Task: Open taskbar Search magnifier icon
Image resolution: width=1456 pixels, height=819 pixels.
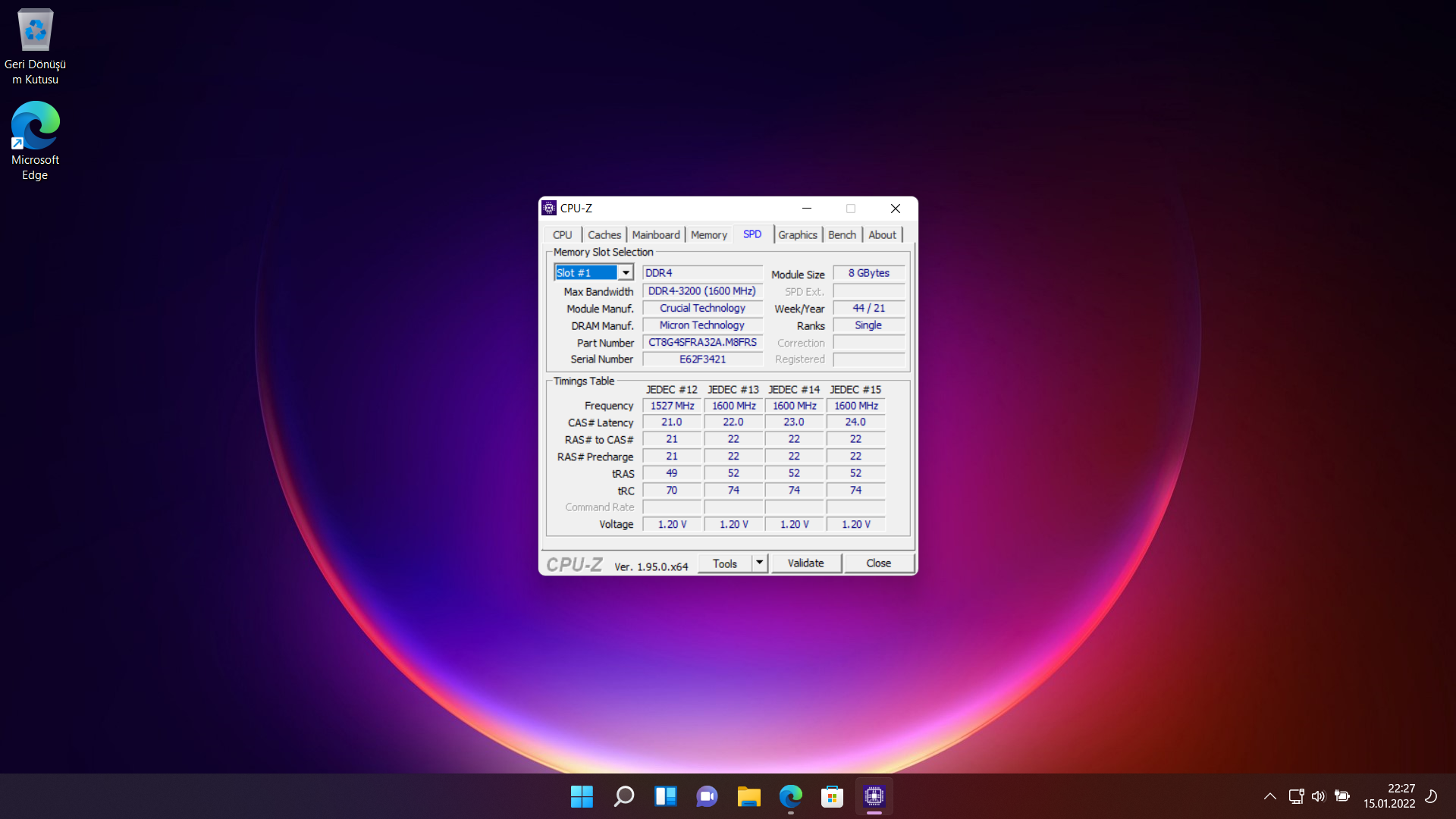Action: (623, 796)
